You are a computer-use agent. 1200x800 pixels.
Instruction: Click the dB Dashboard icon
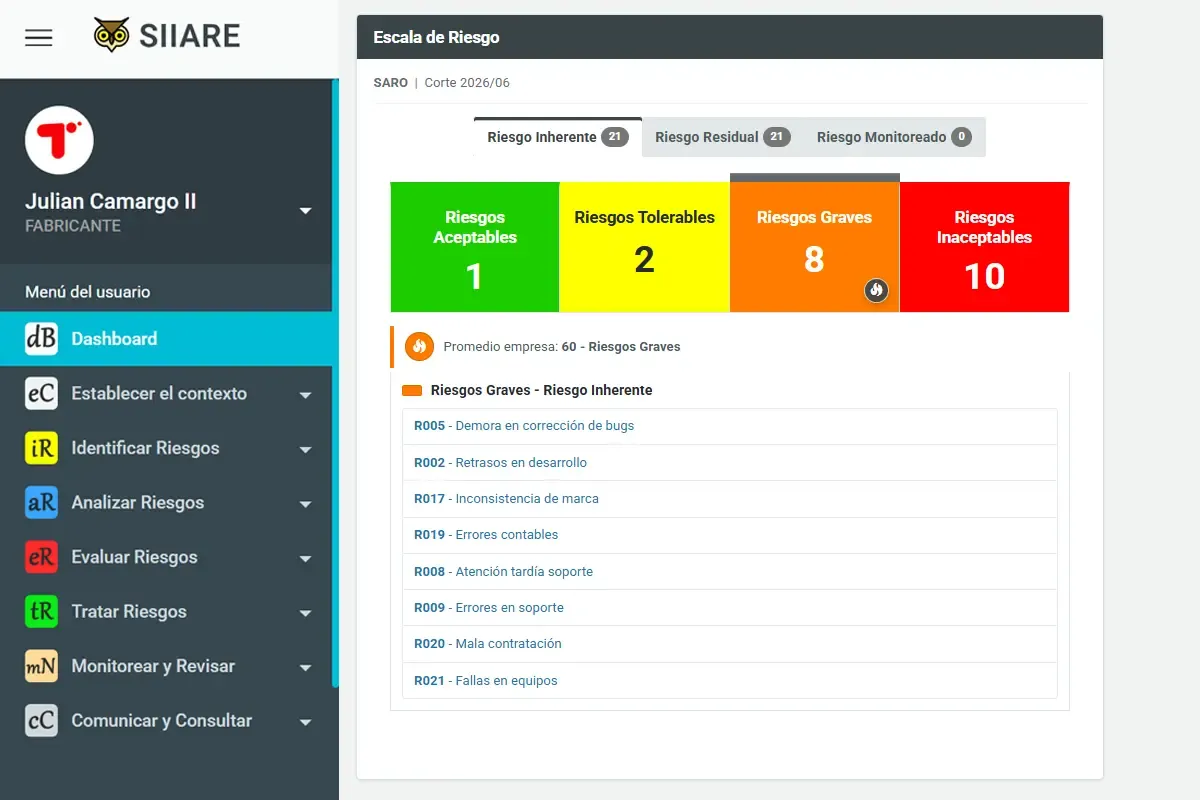point(41,339)
